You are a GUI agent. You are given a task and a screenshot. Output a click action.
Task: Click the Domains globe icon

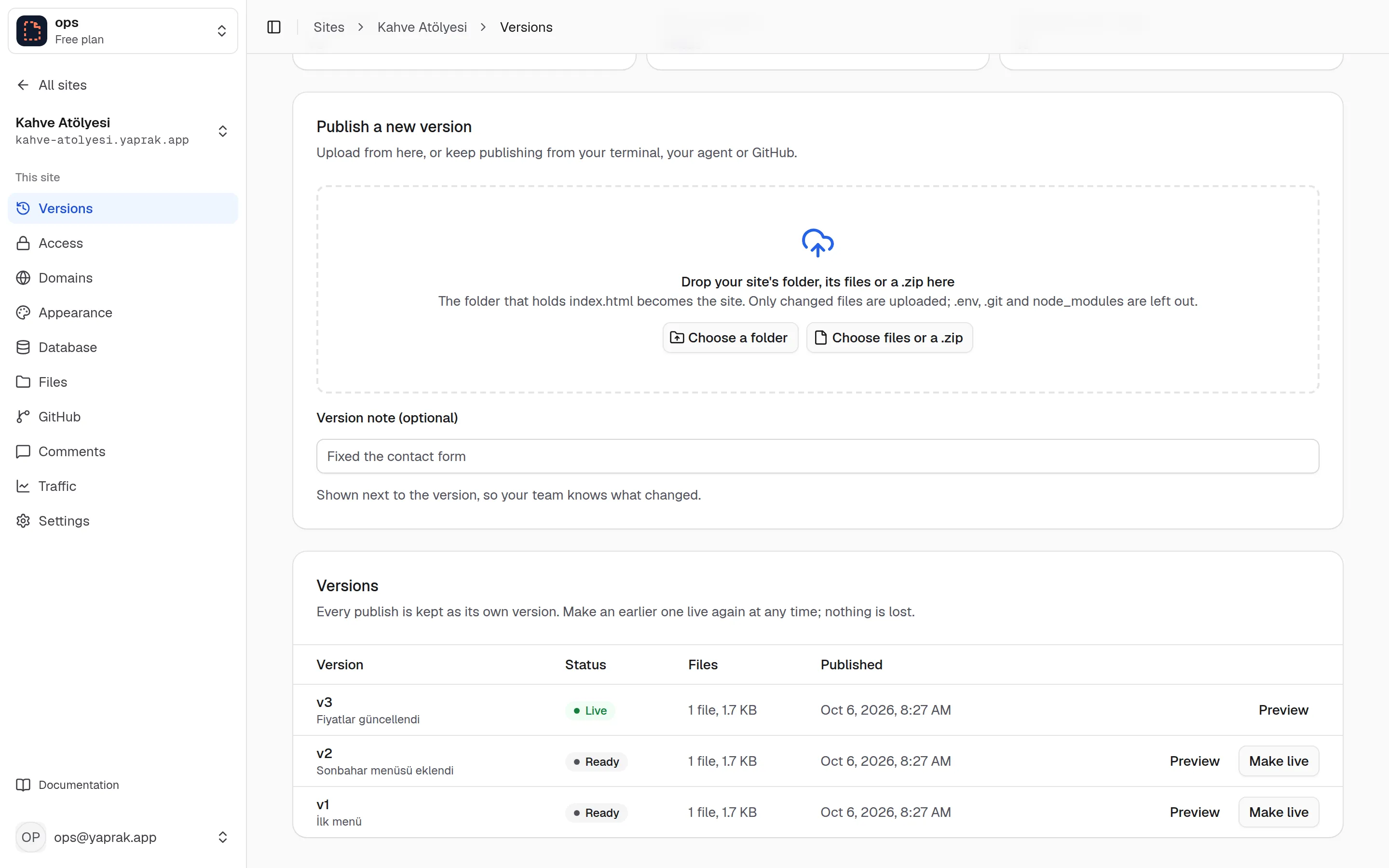pyautogui.click(x=23, y=278)
